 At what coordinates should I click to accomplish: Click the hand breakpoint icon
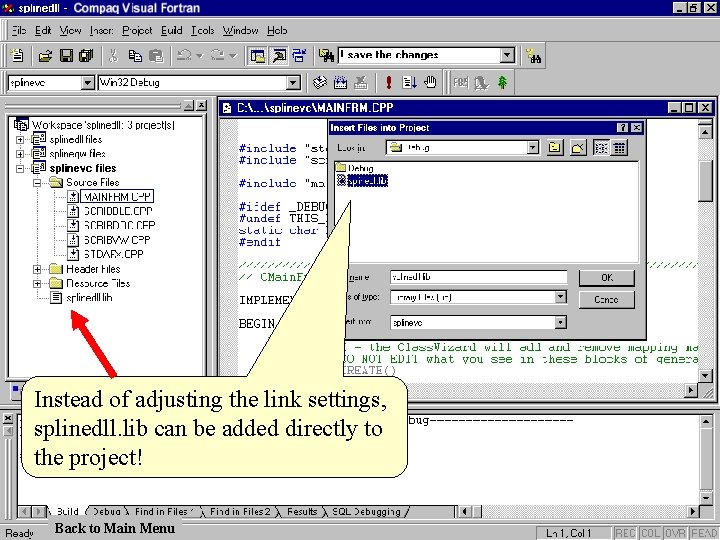click(x=430, y=83)
